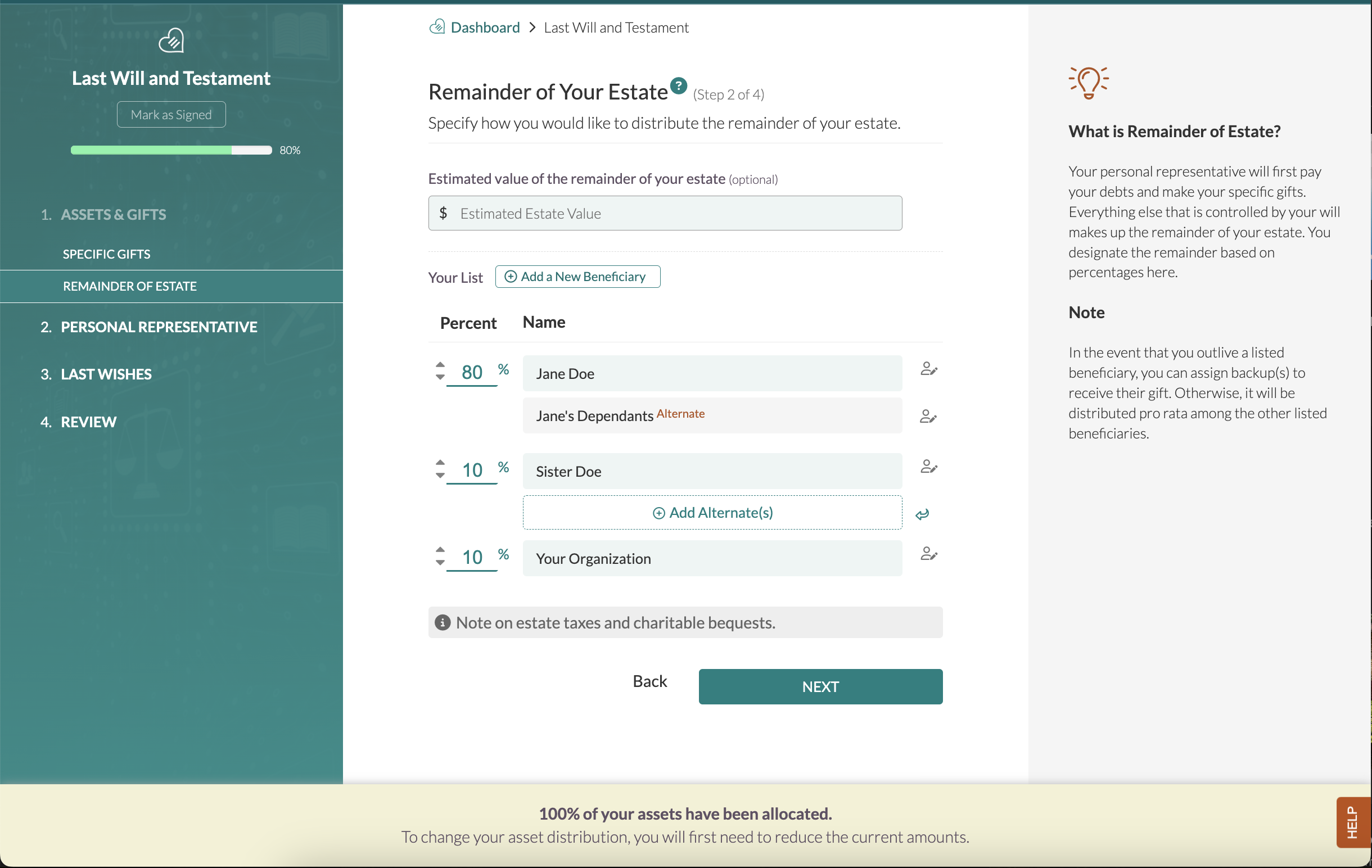Expand note on estate taxes and charitable bequests
Image resolution: width=1372 pixels, height=868 pixels.
(x=615, y=622)
